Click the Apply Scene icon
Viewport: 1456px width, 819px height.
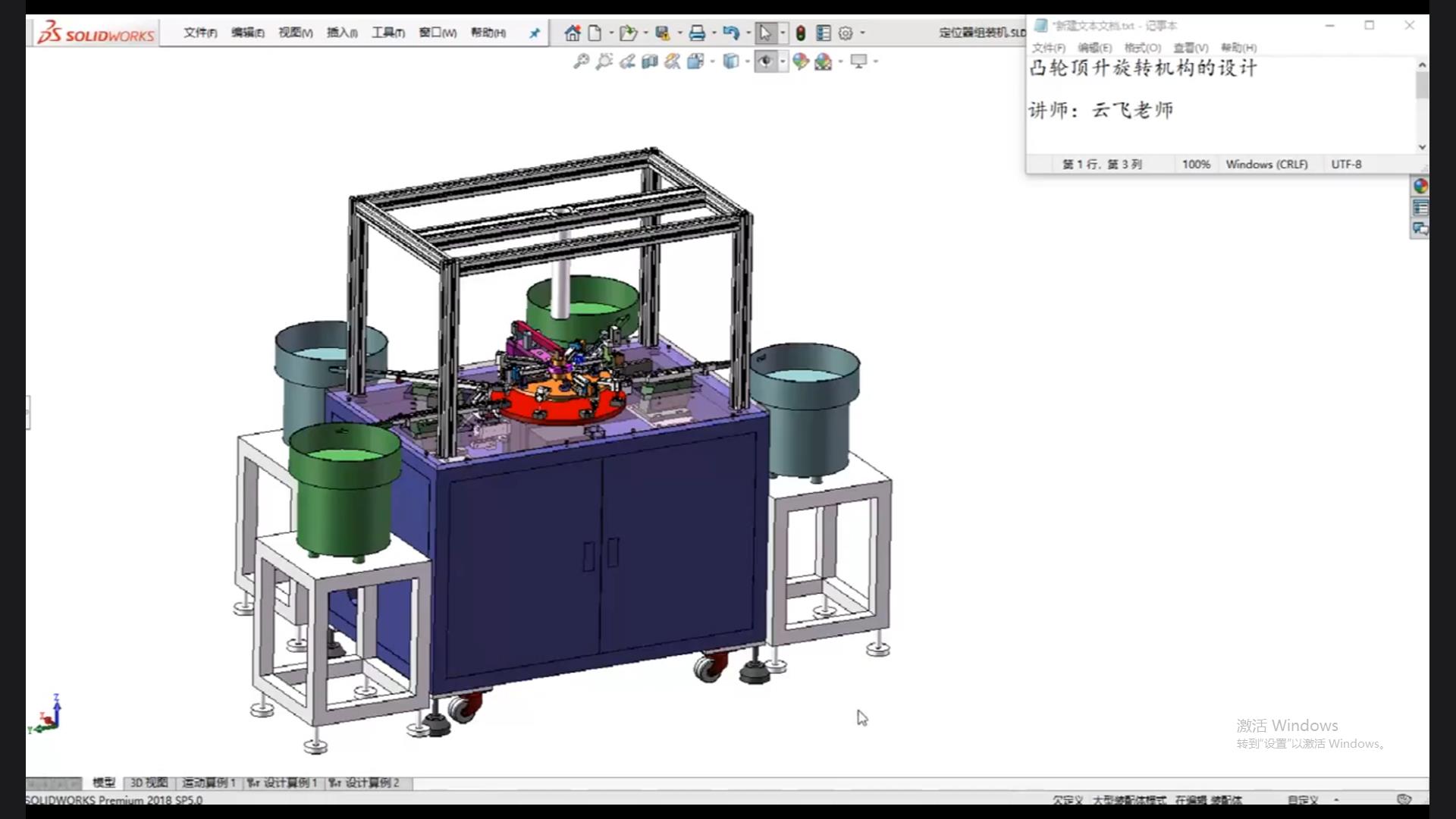824,61
